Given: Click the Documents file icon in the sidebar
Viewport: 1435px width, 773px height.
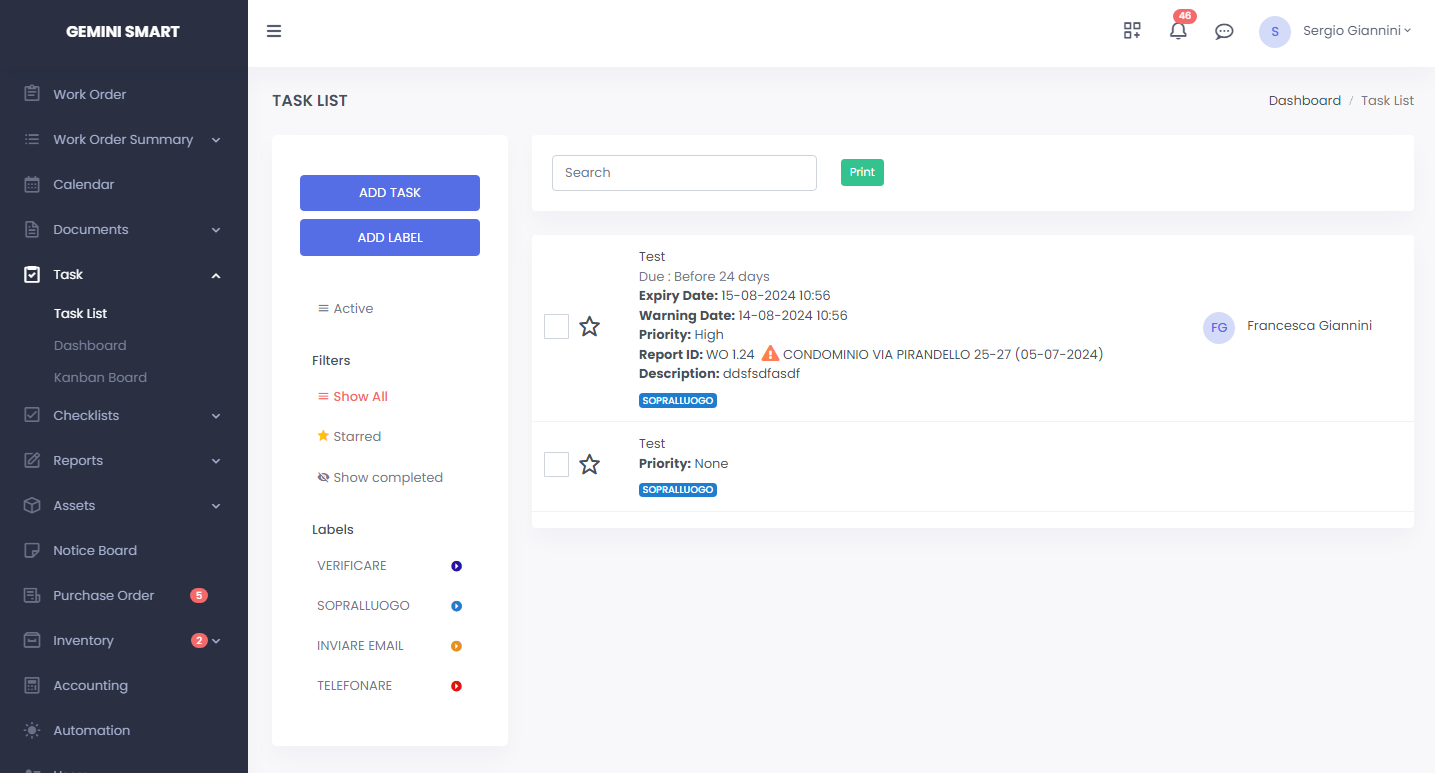Looking at the screenshot, I should pyautogui.click(x=32, y=229).
